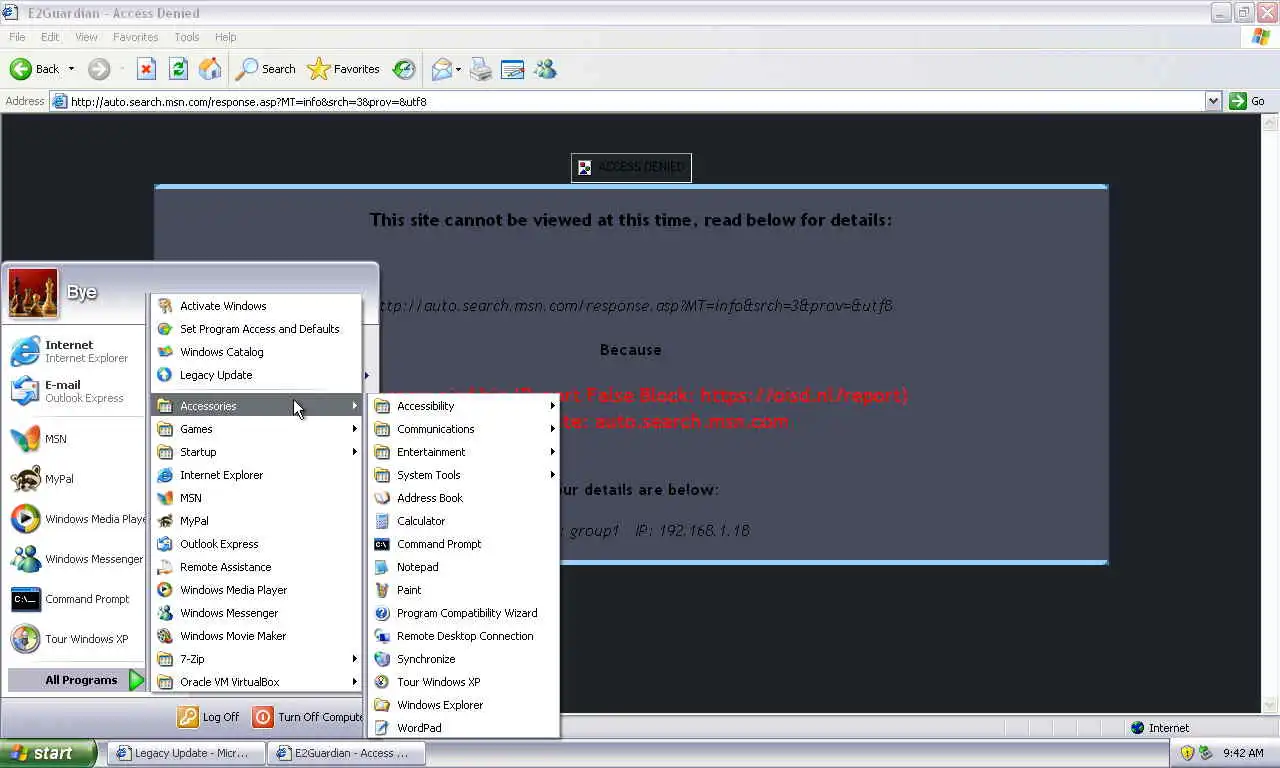Image resolution: width=1280 pixels, height=768 pixels.
Task: Click the Mail envelope icon in the toolbar
Action: (441, 69)
